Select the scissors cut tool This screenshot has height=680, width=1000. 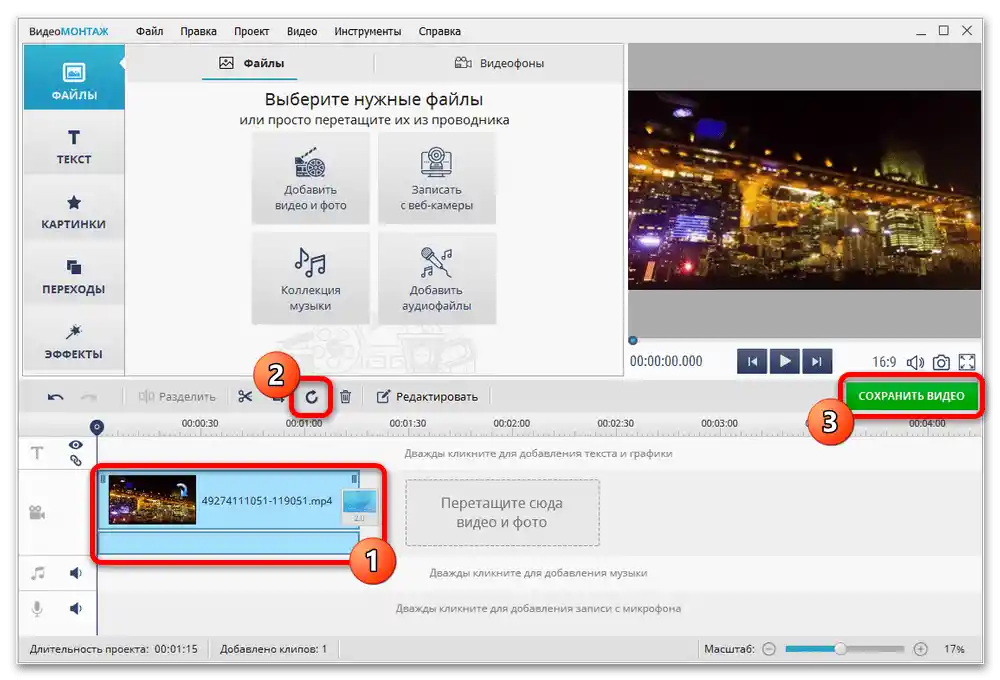tap(245, 397)
